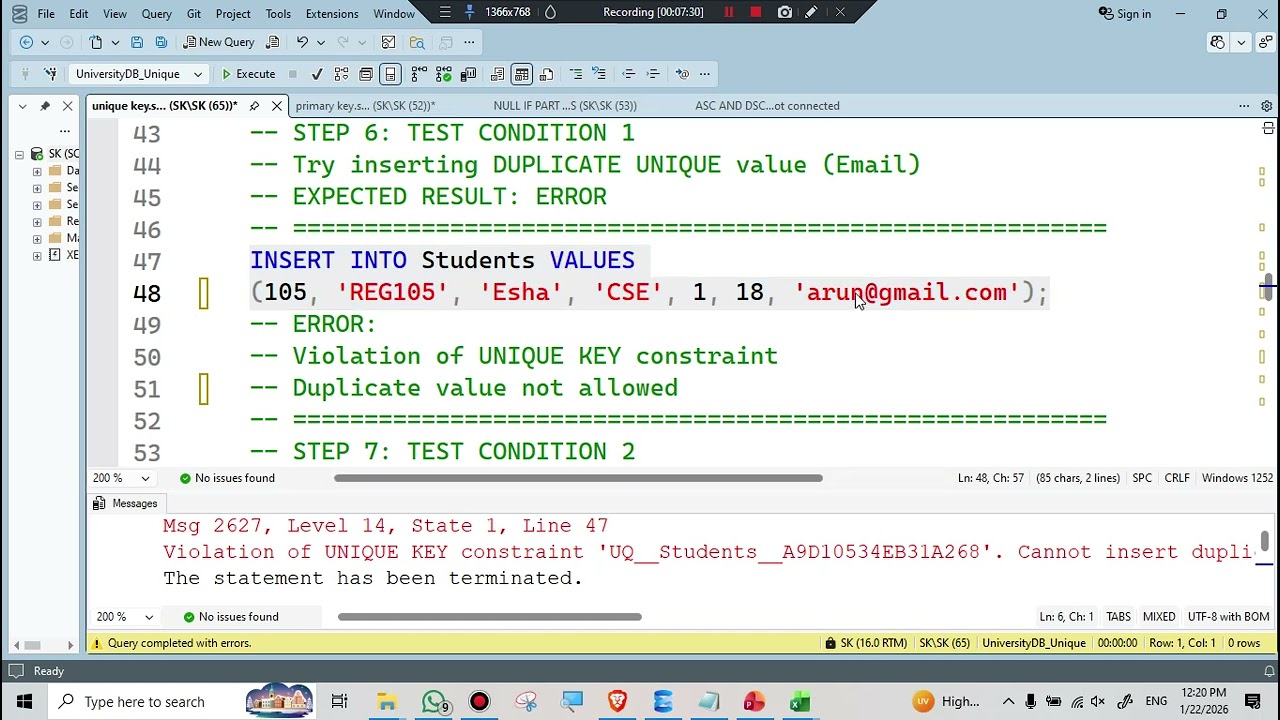Image resolution: width=1280 pixels, height=720 pixels.
Task: Open the Brave browser taskbar icon
Action: click(617, 702)
